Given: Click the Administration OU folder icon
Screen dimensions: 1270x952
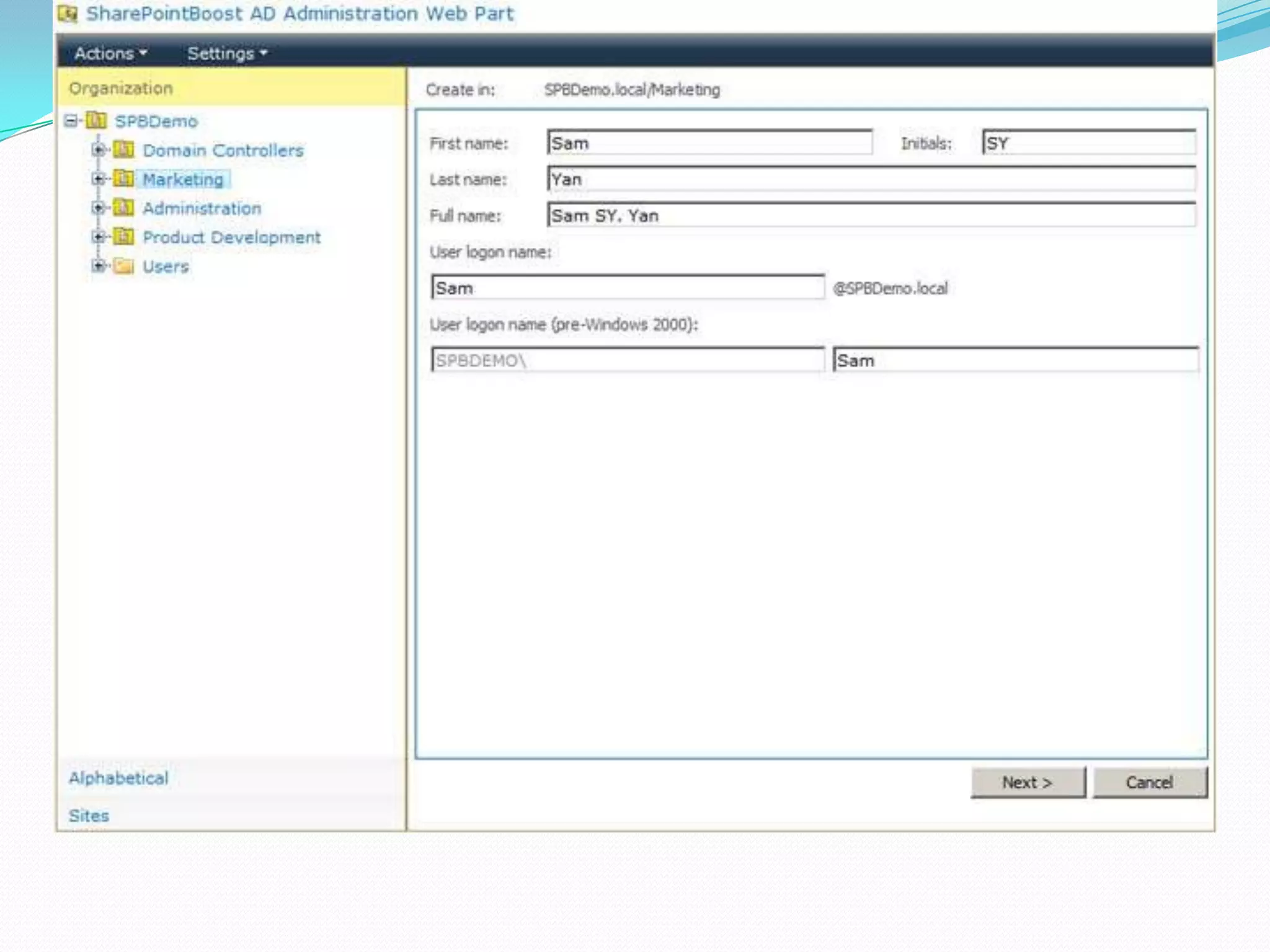Looking at the screenshot, I should tap(124, 208).
